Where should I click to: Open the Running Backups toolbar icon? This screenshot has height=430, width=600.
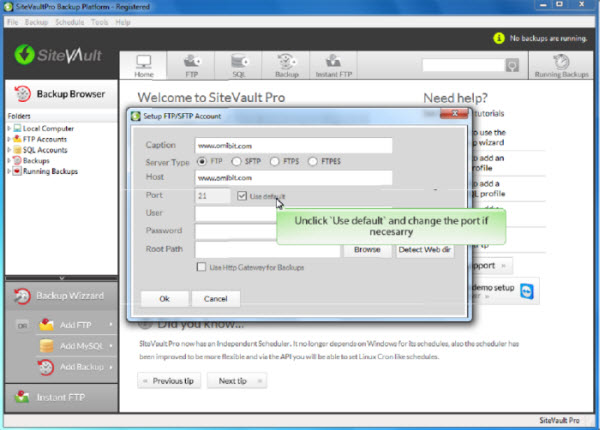tap(561, 66)
